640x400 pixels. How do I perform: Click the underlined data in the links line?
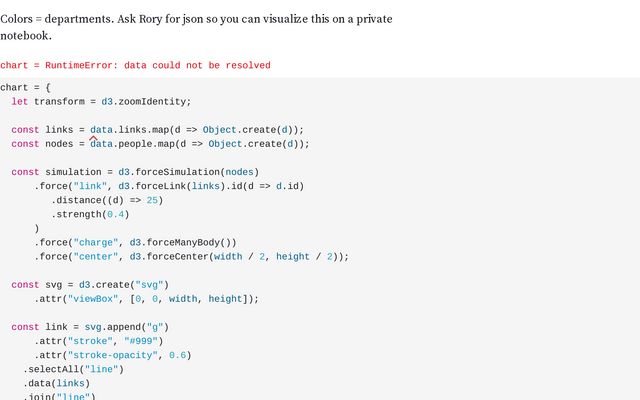pyautogui.click(x=101, y=129)
